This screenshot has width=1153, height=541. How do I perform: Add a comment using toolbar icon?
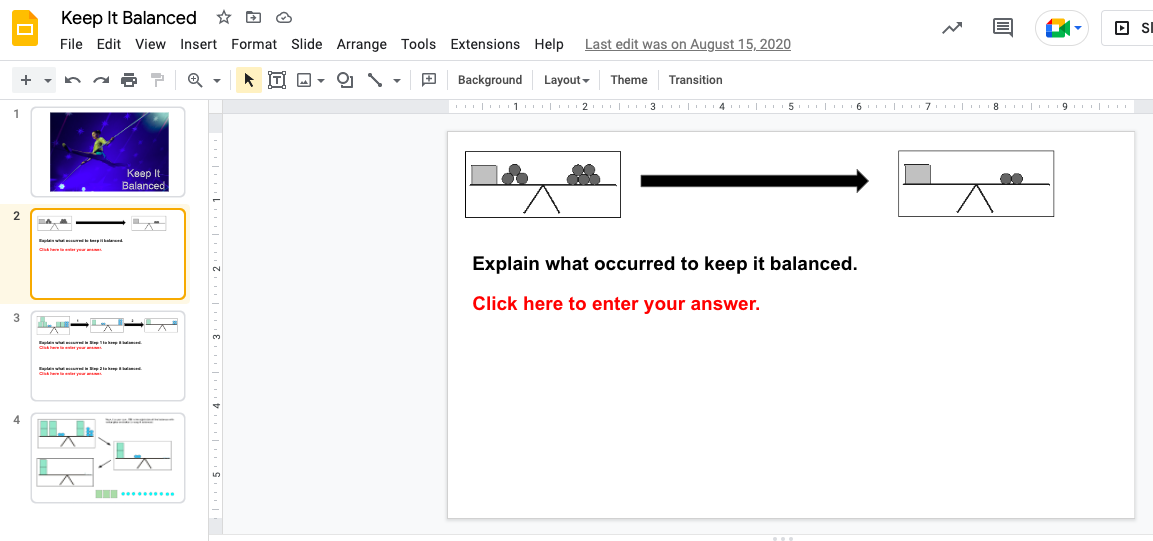(x=429, y=80)
